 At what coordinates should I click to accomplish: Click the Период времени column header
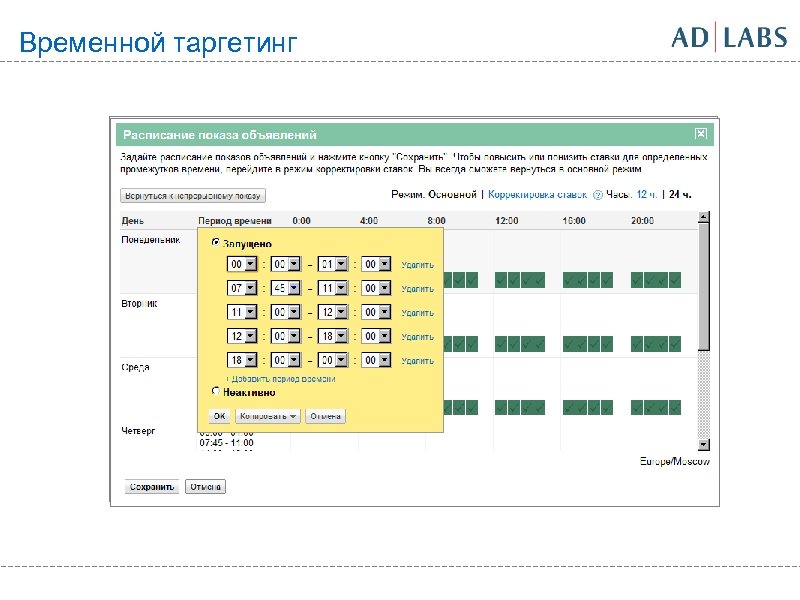[235, 221]
